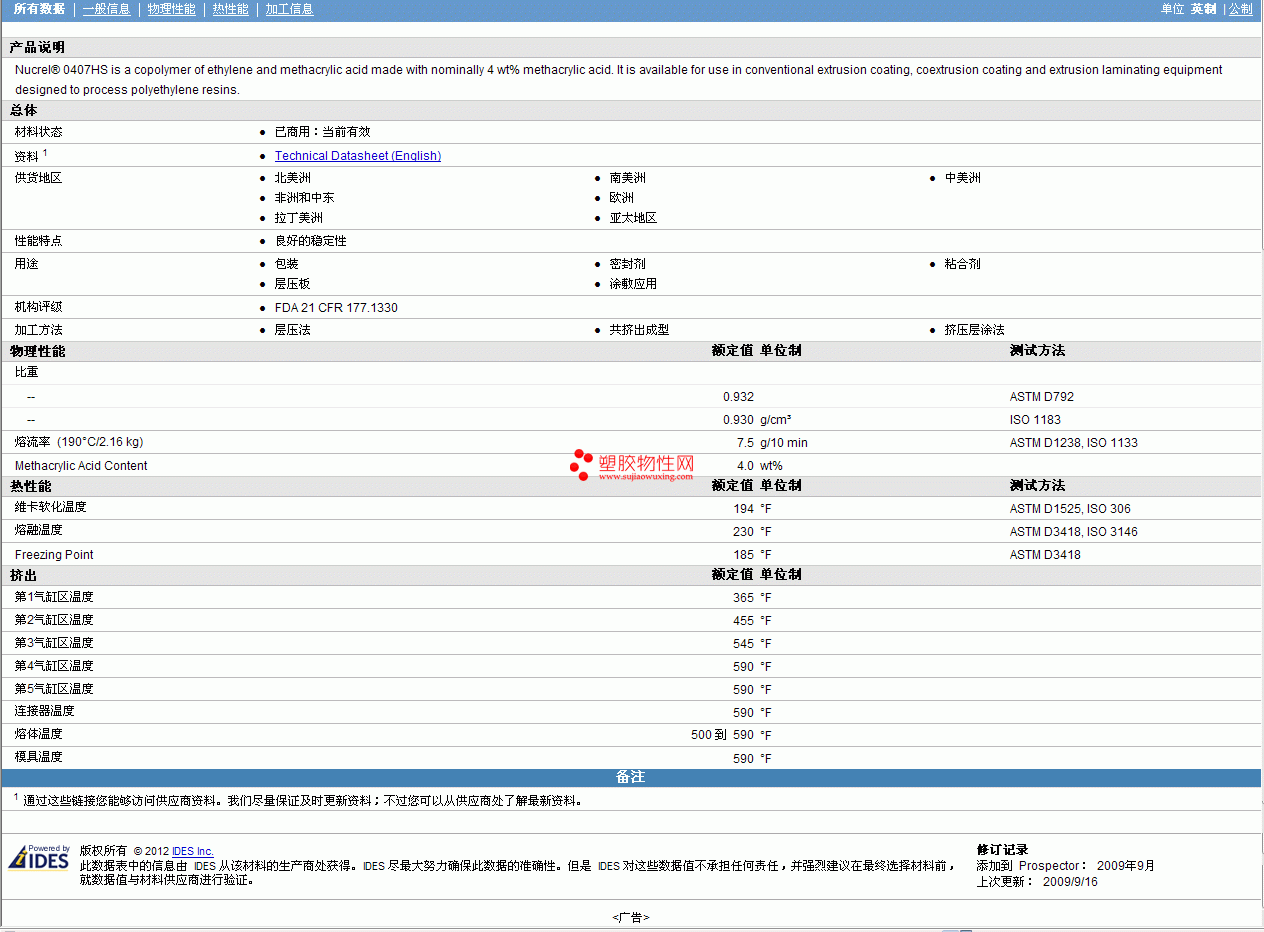Select the 密封剂 use entry

(628, 264)
